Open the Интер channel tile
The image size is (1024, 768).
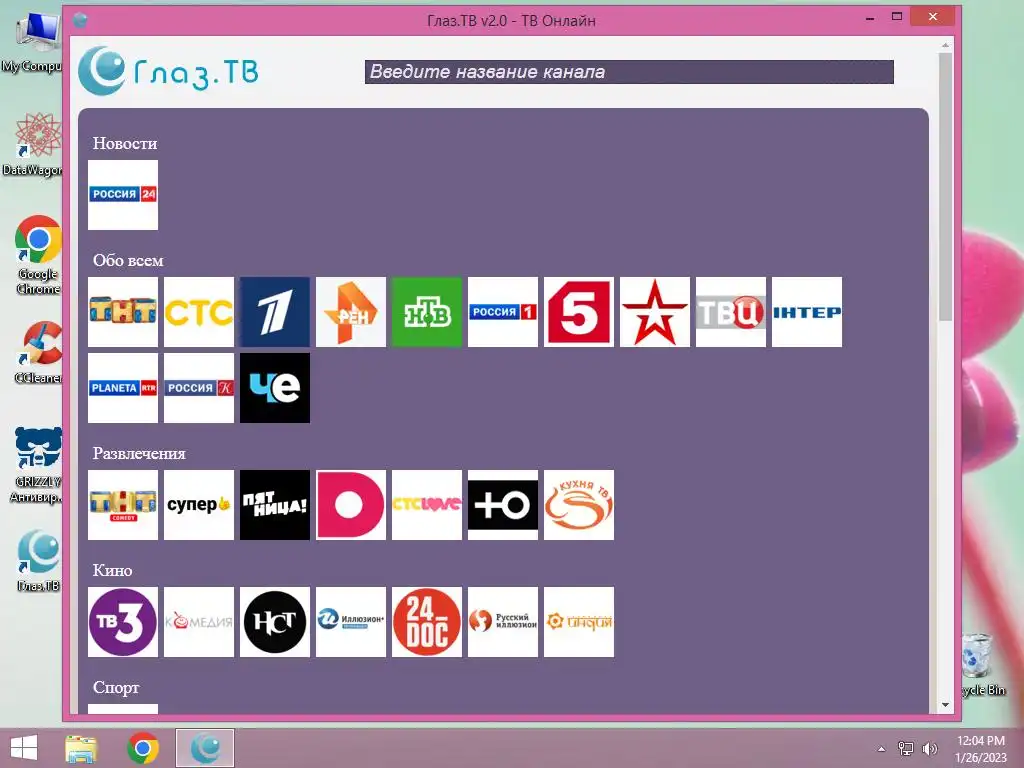tap(807, 312)
